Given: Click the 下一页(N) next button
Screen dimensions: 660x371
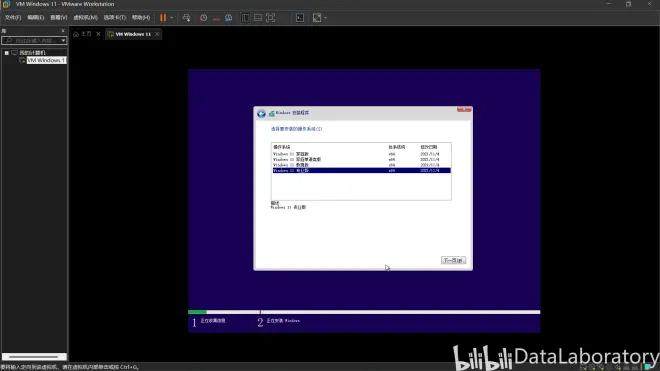Looking at the screenshot, I should (453, 260).
